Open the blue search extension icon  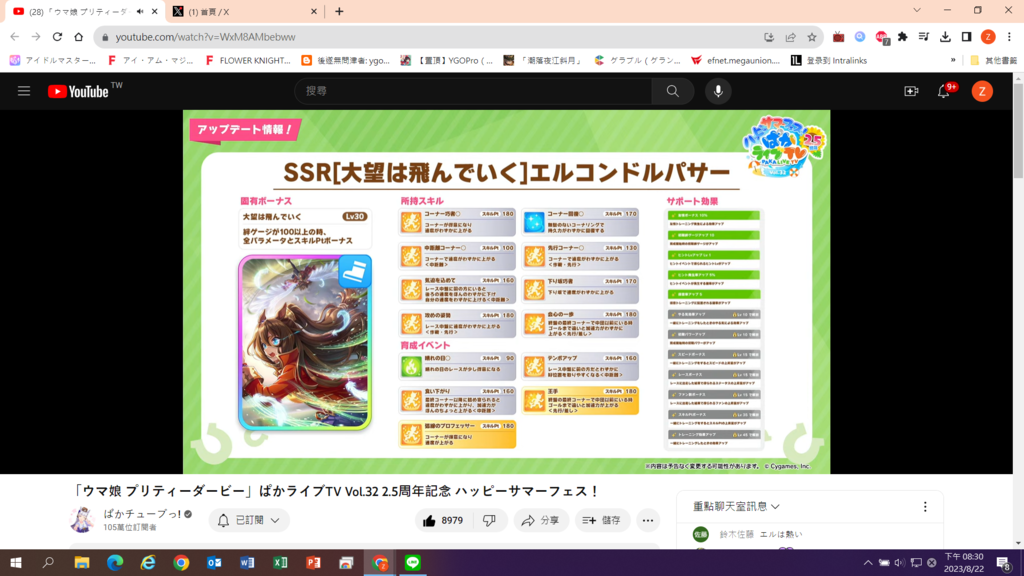pyautogui.click(x=860, y=37)
